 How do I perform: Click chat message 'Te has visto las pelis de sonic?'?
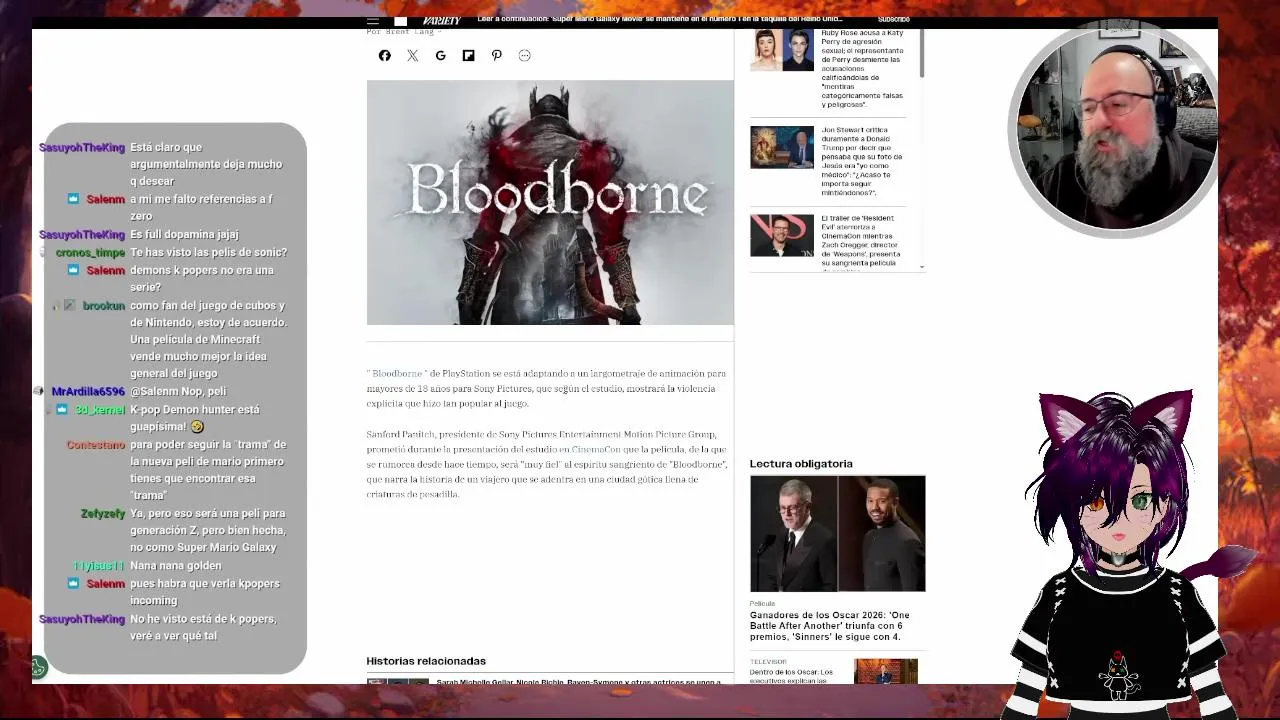point(208,252)
